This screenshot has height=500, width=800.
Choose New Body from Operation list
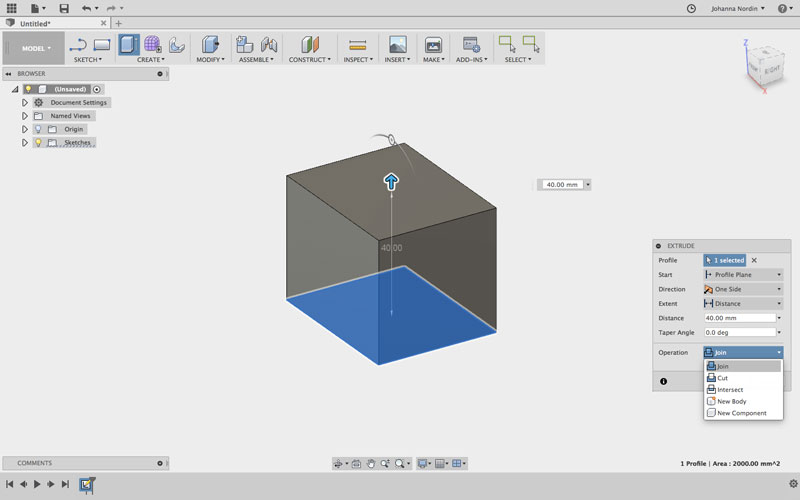(743, 402)
